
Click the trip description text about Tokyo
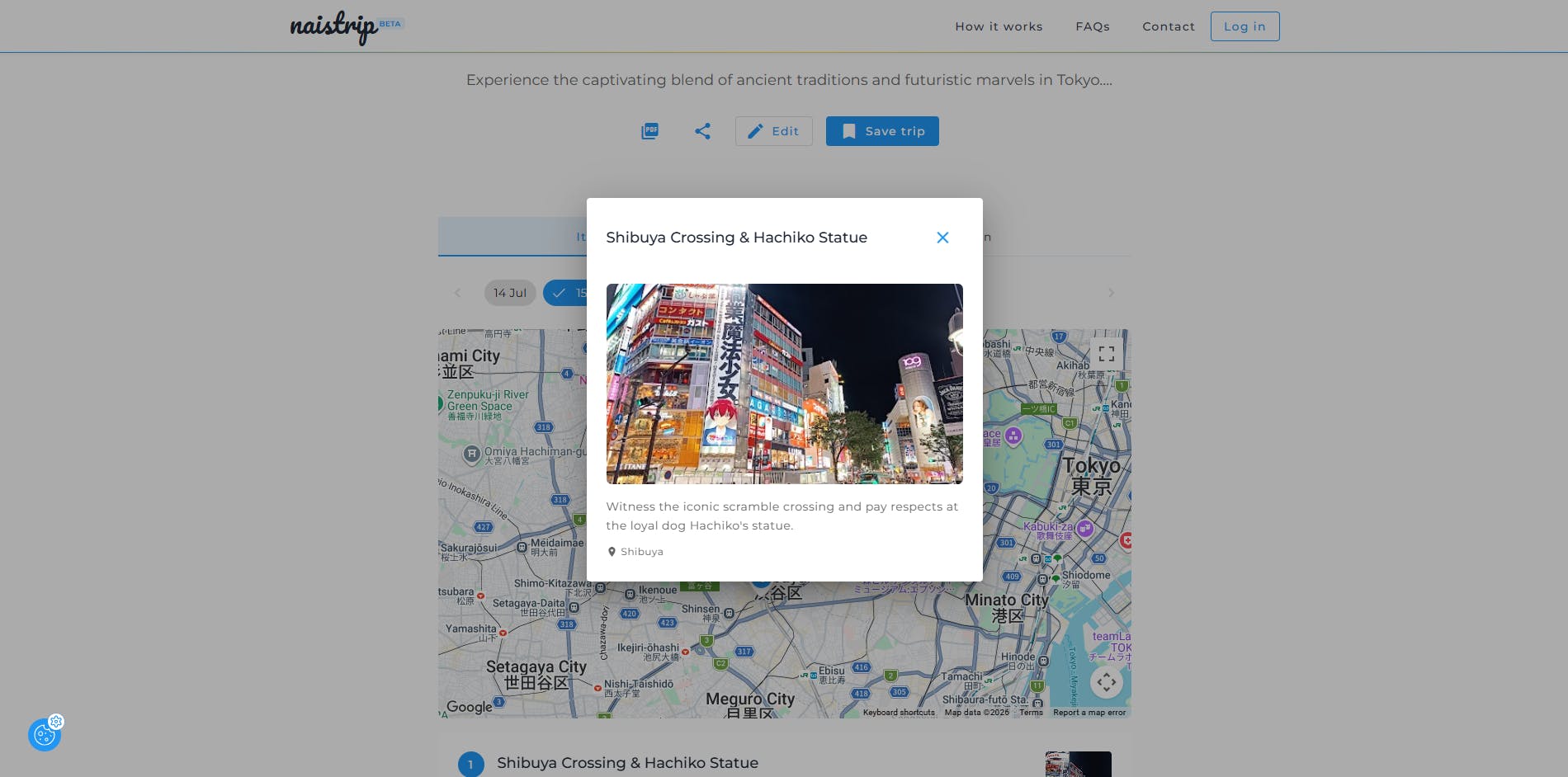point(789,80)
